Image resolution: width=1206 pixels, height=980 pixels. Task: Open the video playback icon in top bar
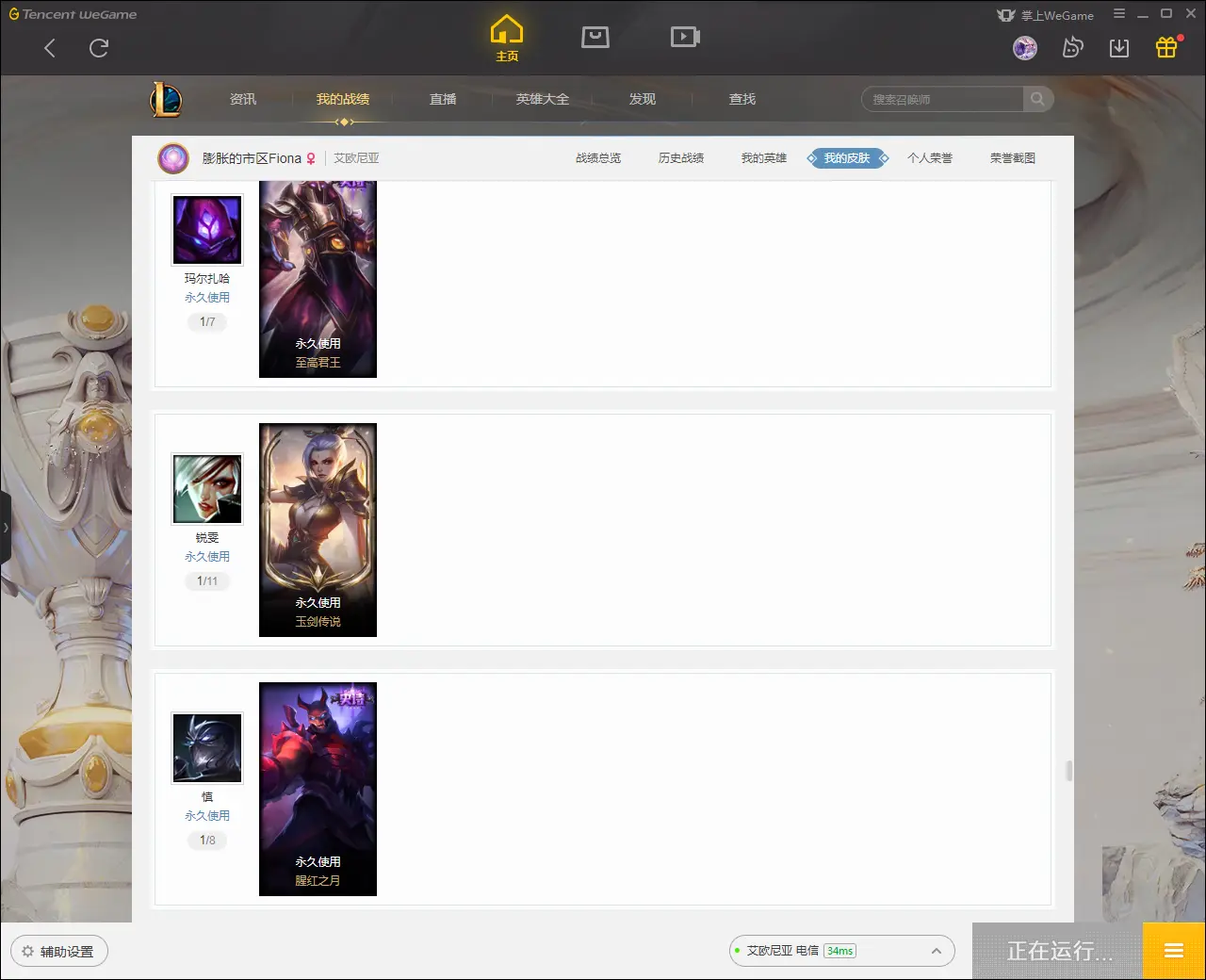click(685, 37)
